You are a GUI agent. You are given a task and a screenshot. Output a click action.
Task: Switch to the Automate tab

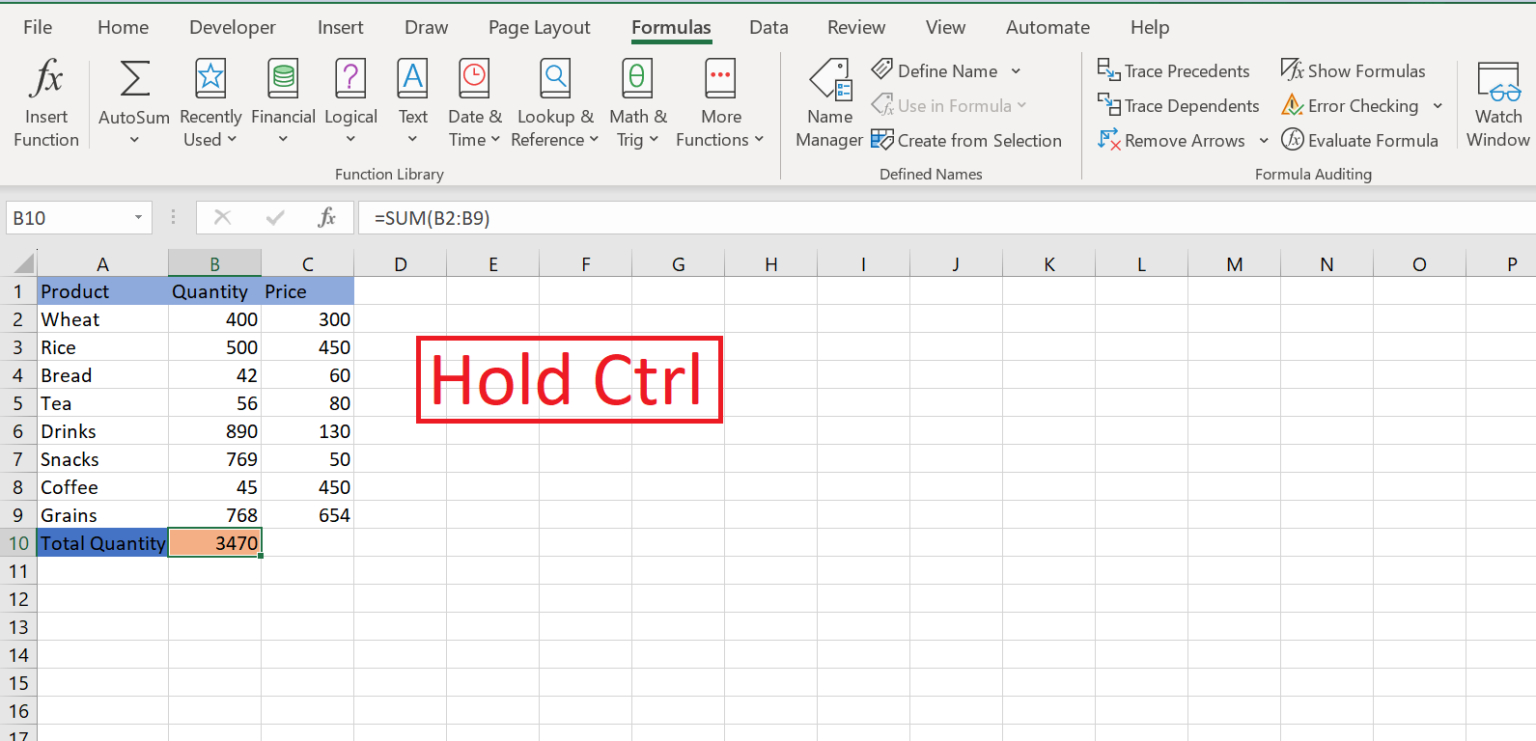click(x=1048, y=27)
